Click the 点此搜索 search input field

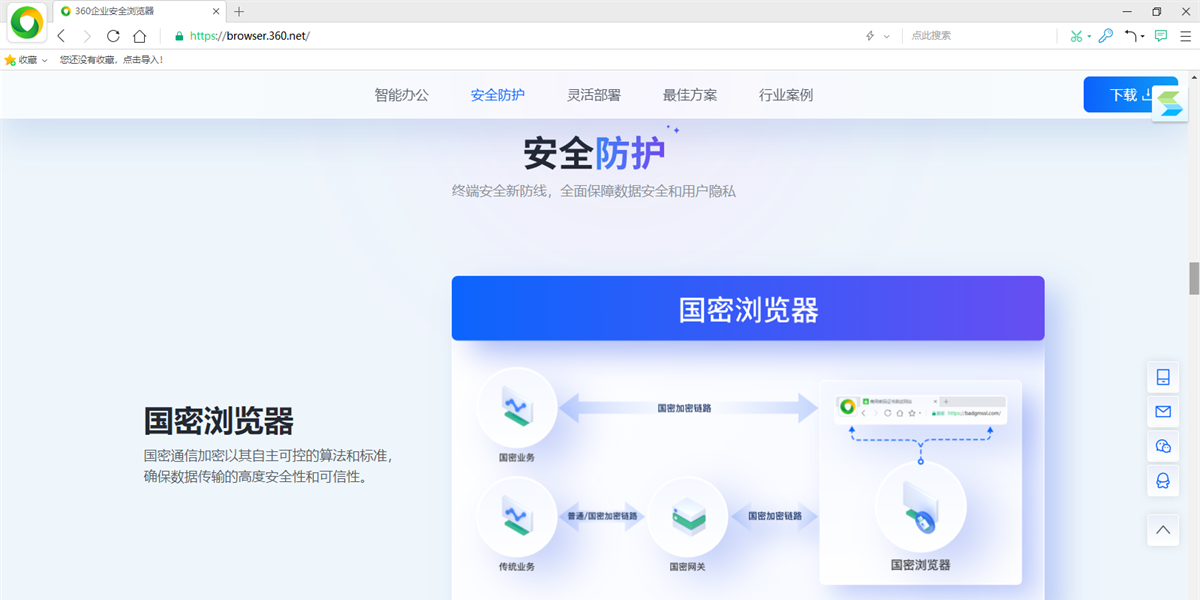pyautogui.click(x=960, y=35)
